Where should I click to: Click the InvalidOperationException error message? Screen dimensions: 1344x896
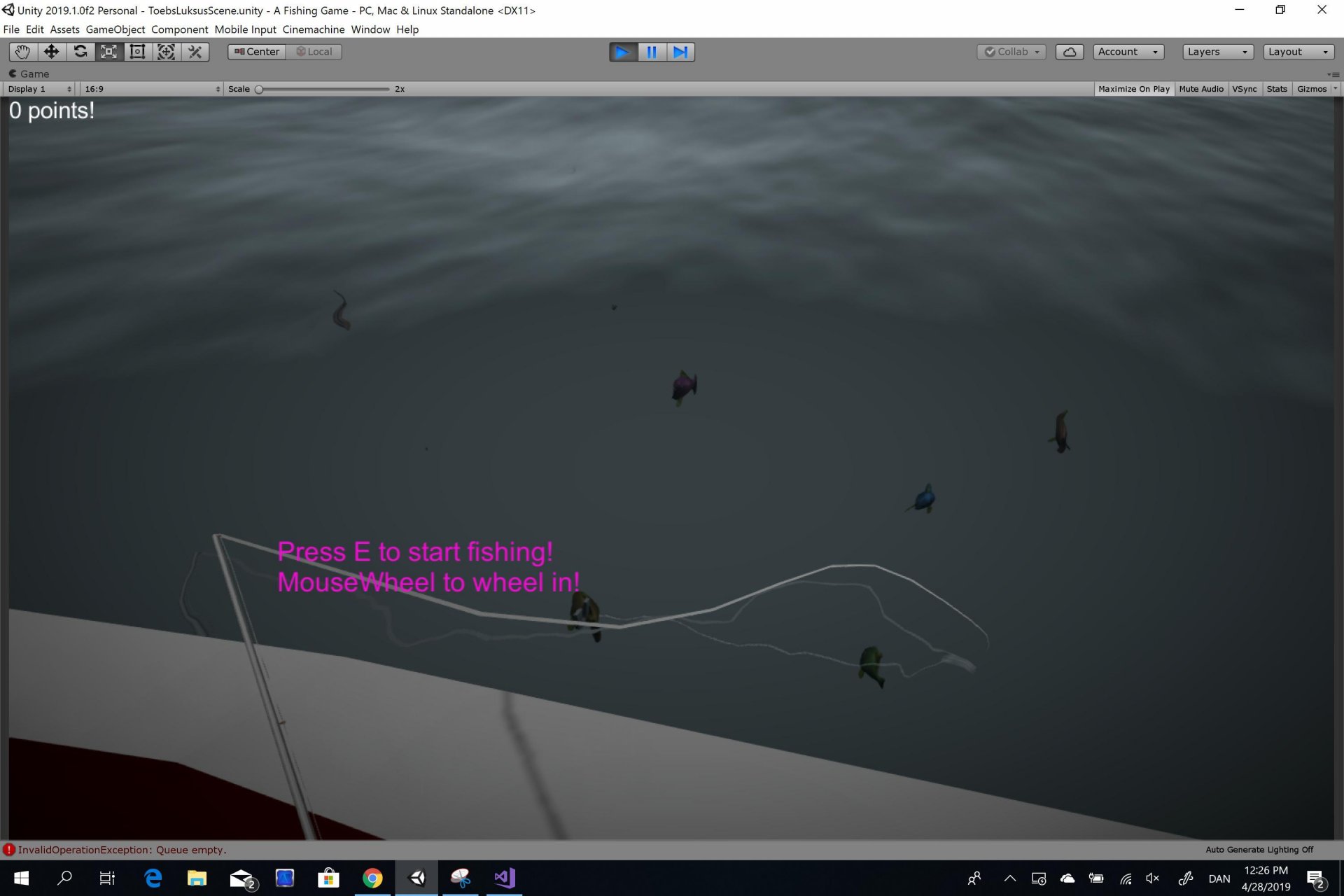(122, 850)
